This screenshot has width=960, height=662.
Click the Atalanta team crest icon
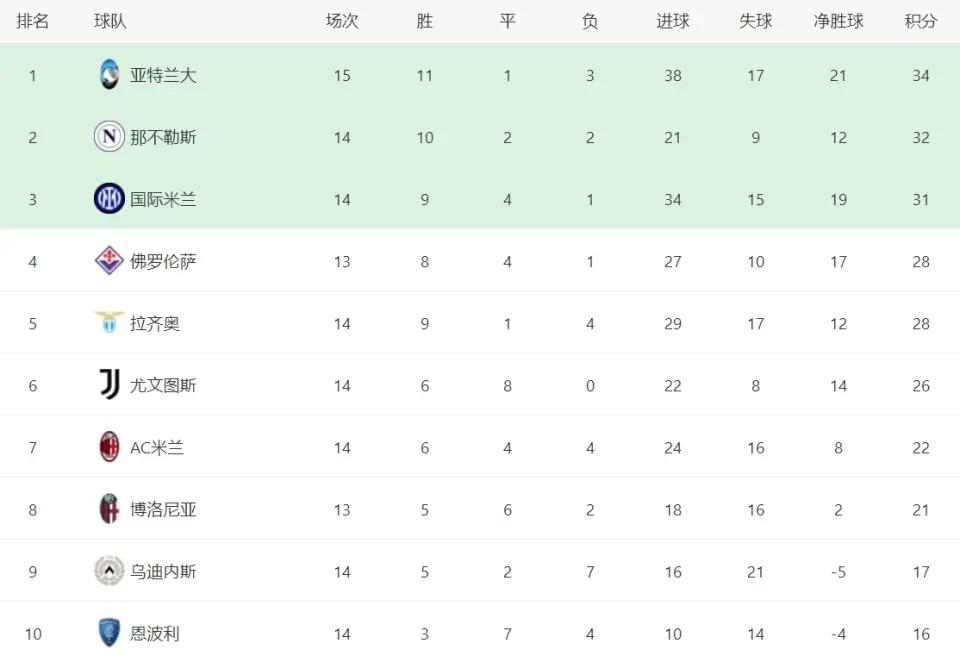click(109, 75)
